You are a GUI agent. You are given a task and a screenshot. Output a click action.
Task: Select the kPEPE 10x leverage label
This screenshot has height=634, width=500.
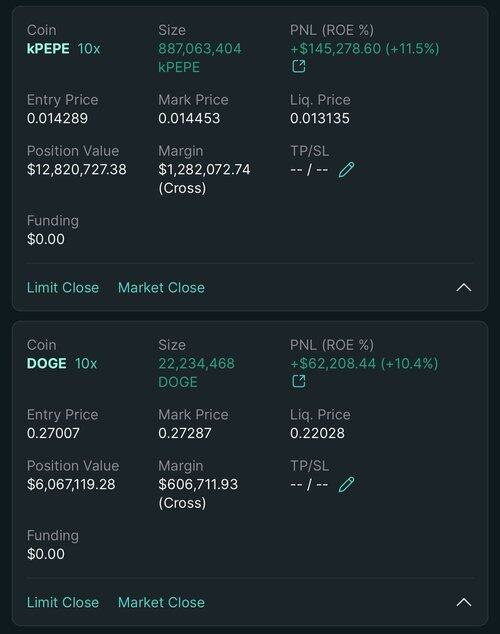[89, 49]
